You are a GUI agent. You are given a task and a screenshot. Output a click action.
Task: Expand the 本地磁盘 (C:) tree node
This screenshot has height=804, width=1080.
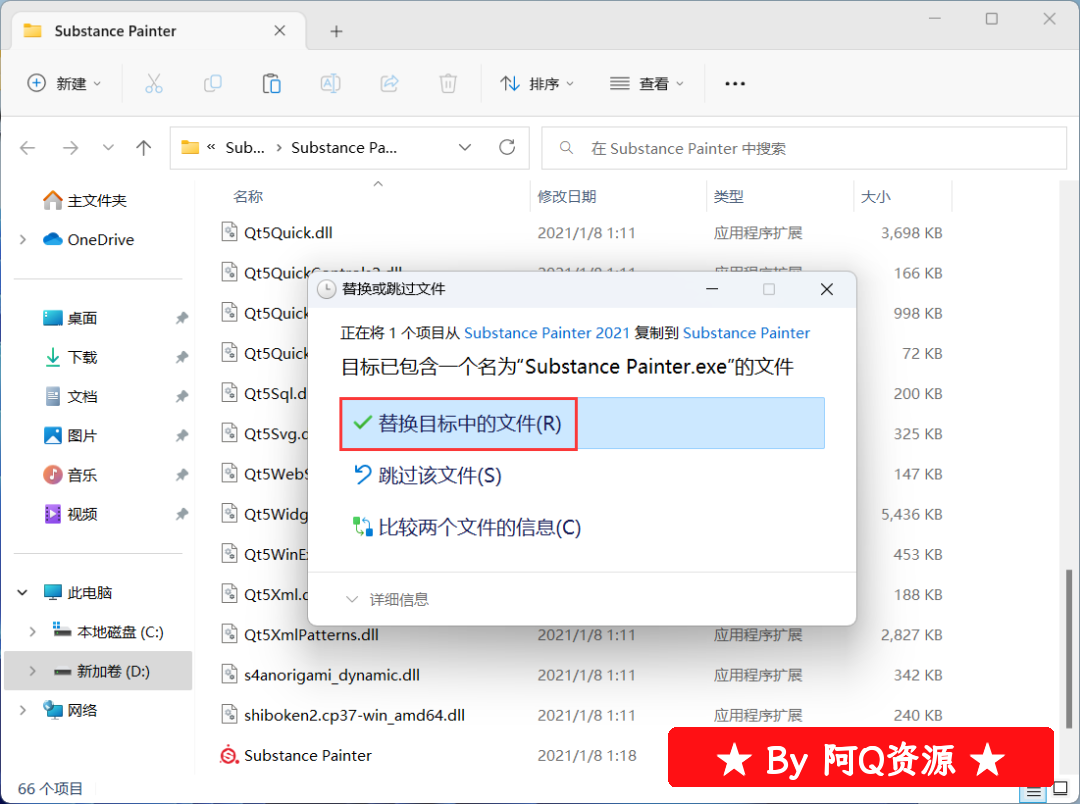click(x=33, y=632)
